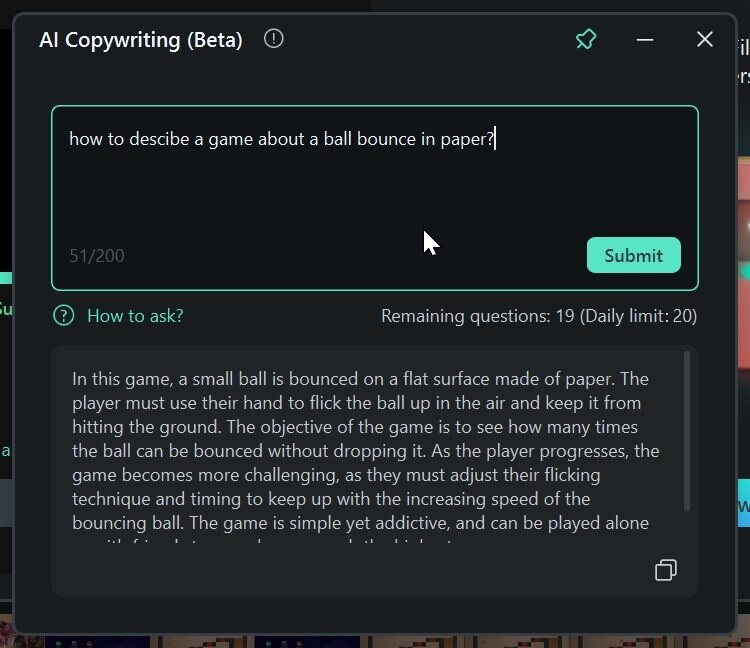Click the info icon beside AI Copywriting title
The image size is (750, 648).
274,39
